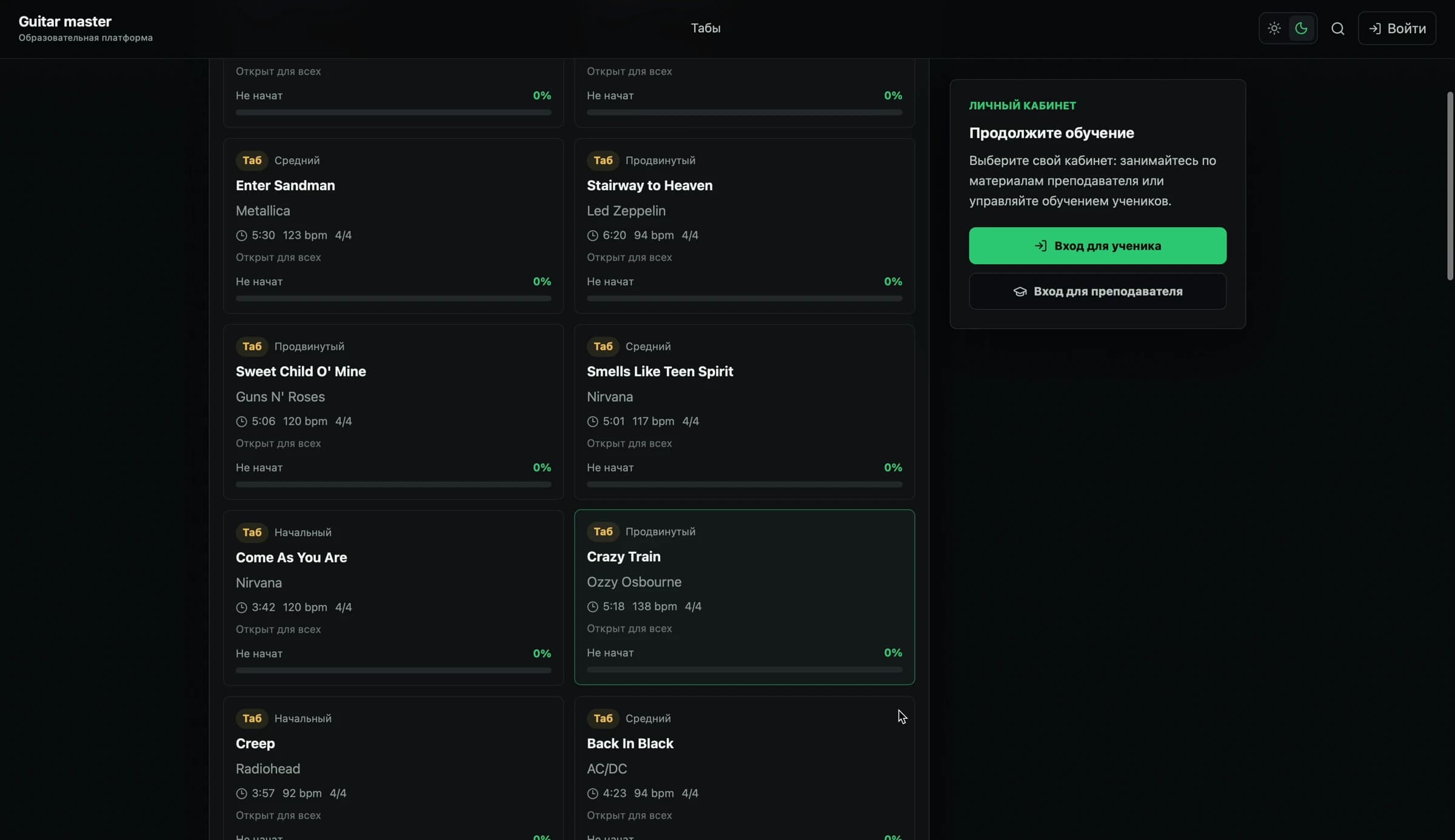Open Smells Like Teen Spirit tab
Screen dimensions: 1455x840
click(x=744, y=412)
